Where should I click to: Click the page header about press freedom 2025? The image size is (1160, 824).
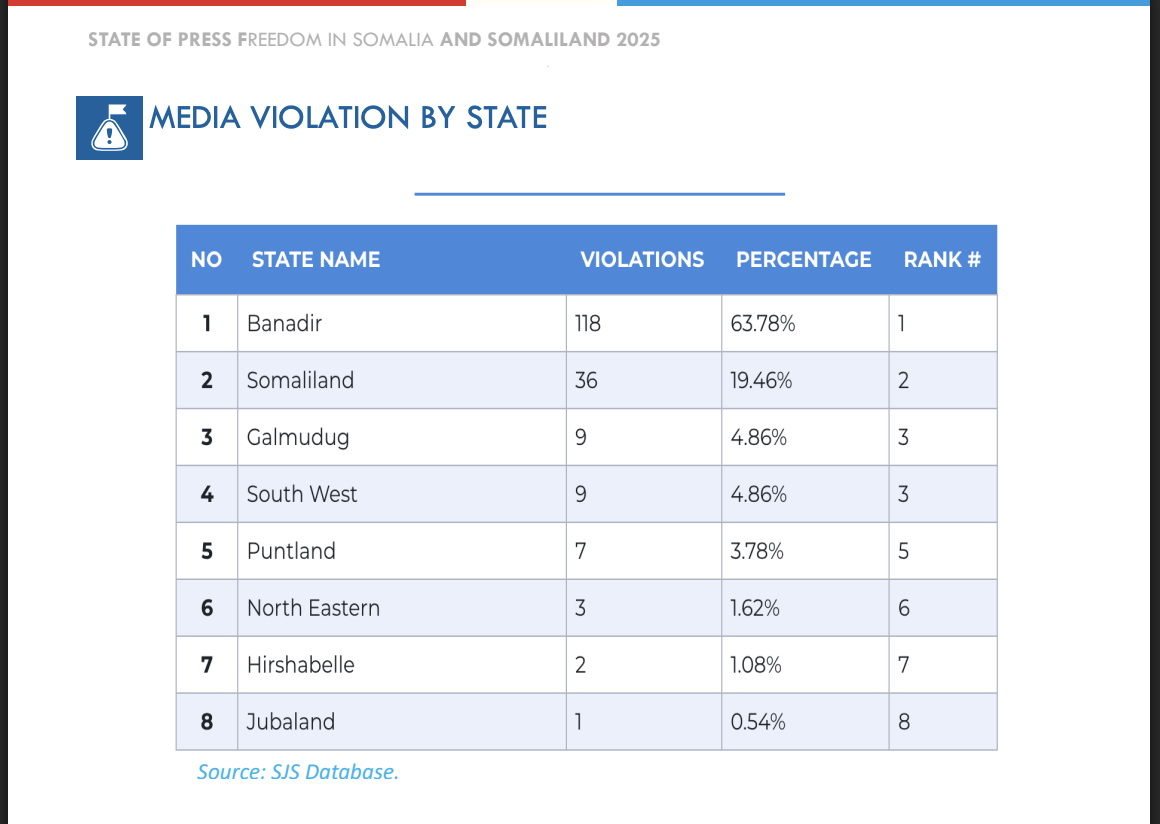click(x=374, y=40)
